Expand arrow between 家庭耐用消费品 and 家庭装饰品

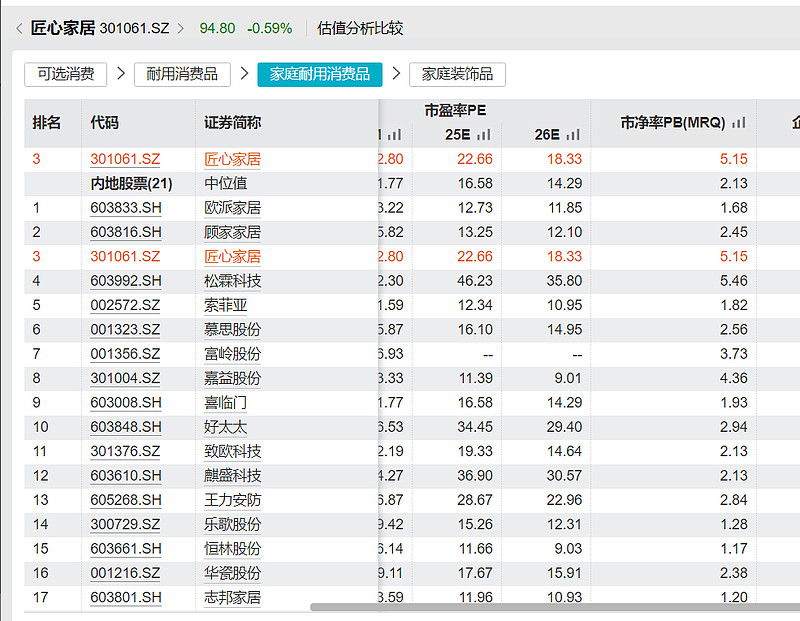pos(396,74)
